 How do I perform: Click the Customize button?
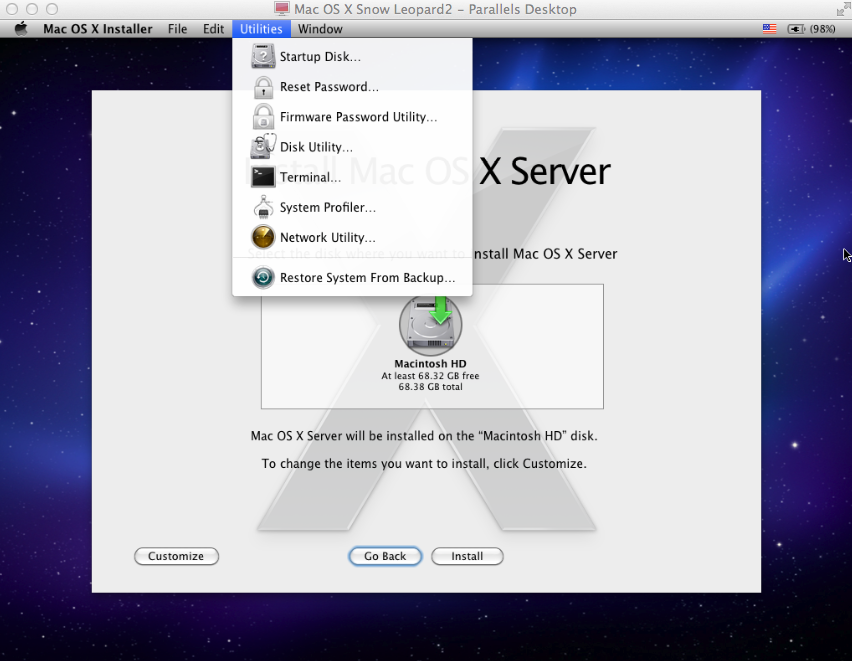point(176,556)
